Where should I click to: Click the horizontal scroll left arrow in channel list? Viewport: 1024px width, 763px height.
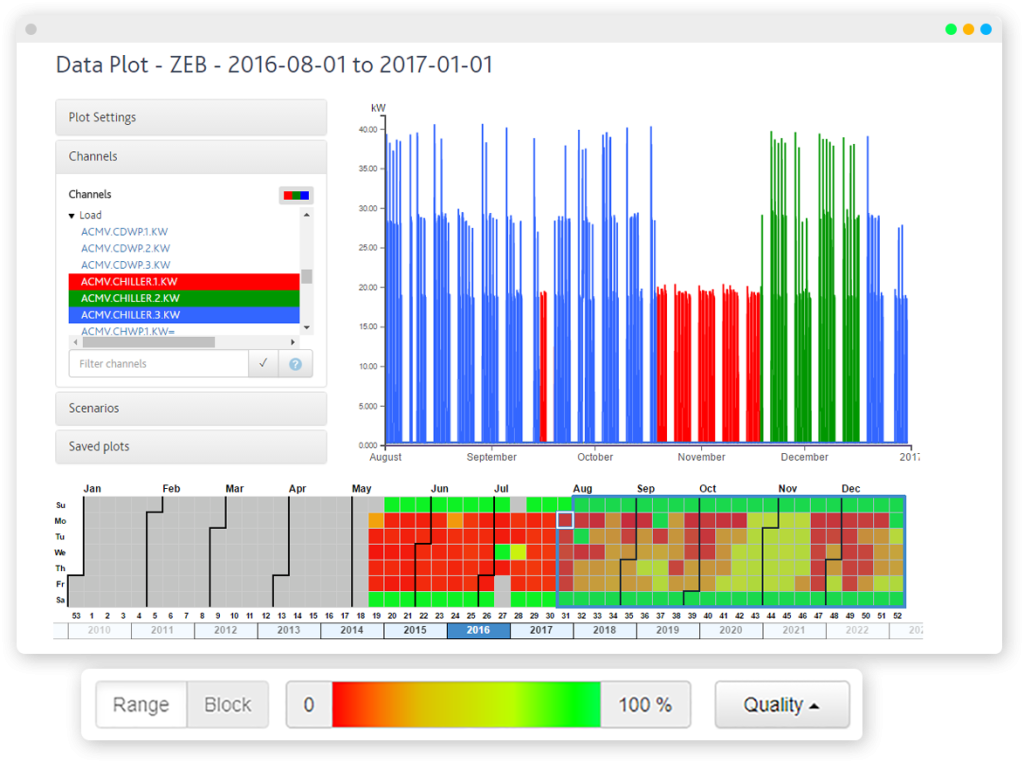click(74, 342)
